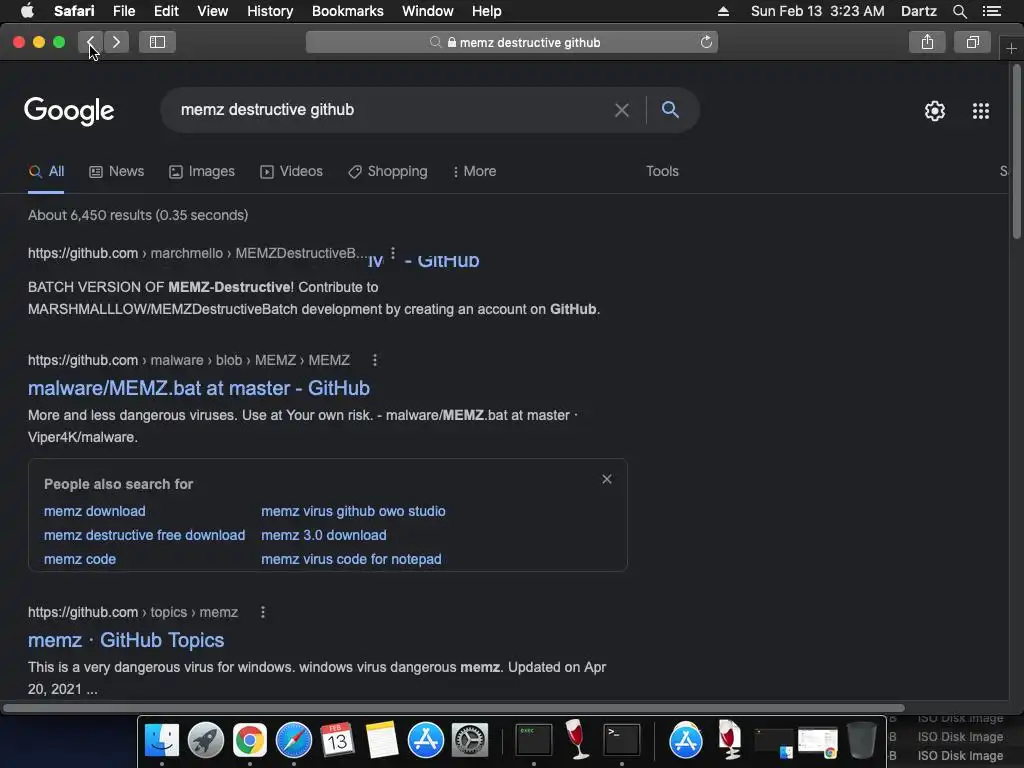Screen dimensions: 1024x768
Task: Open options for github topics memz result
Action: 263,612
